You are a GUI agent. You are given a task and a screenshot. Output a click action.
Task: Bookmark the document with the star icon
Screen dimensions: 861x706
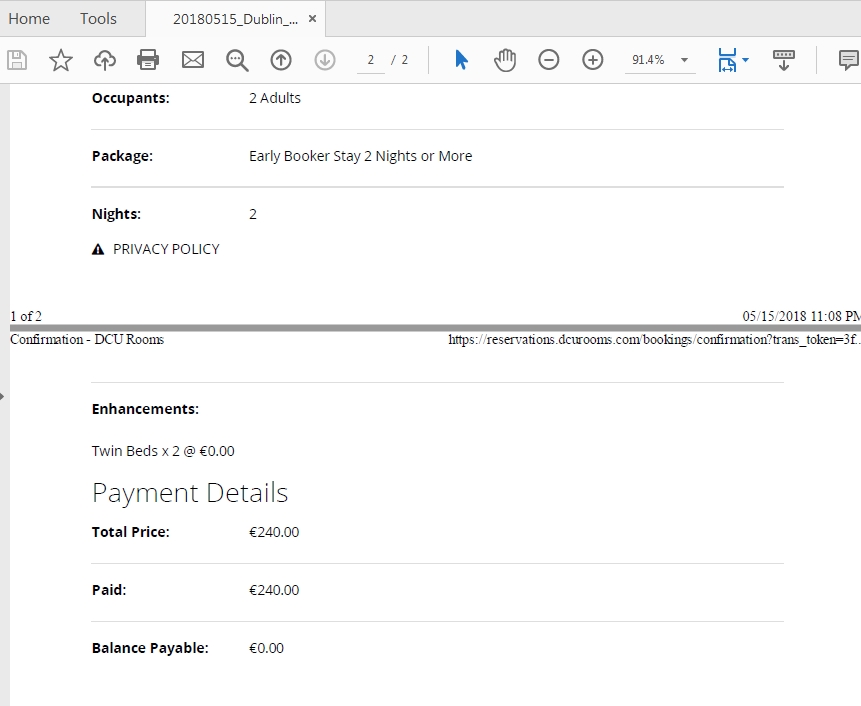click(x=61, y=60)
